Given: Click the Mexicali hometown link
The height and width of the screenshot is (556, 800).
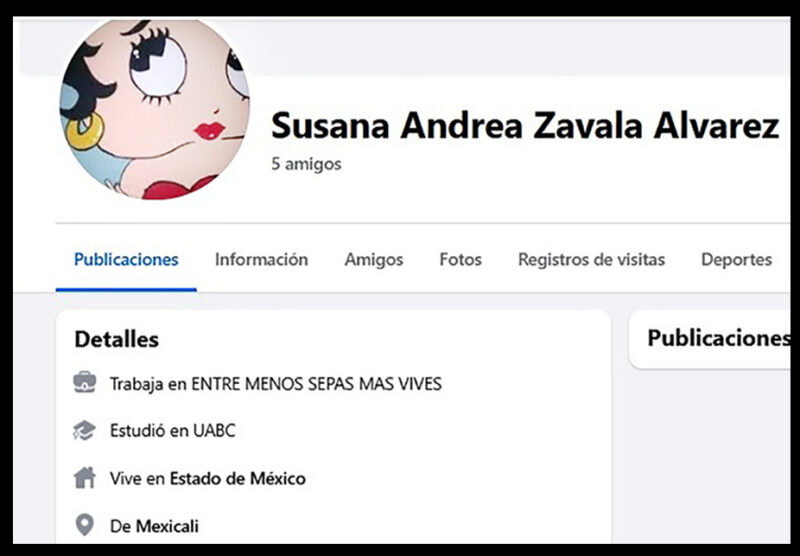Looking at the screenshot, I should (x=167, y=526).
